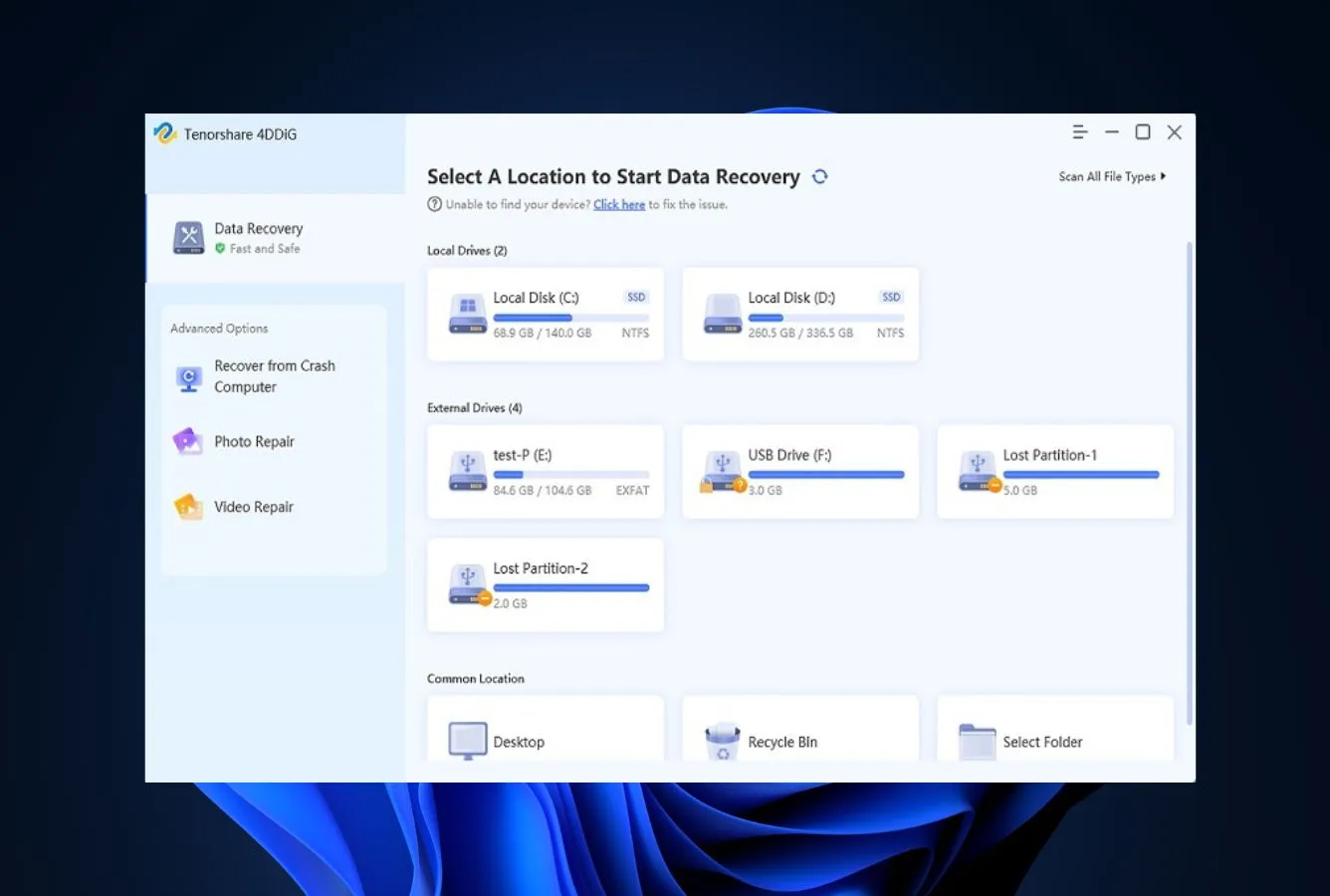Click the Local Disk (D:) drive icon
Viewport: 1330px width, 896px height.
(723, 314)
